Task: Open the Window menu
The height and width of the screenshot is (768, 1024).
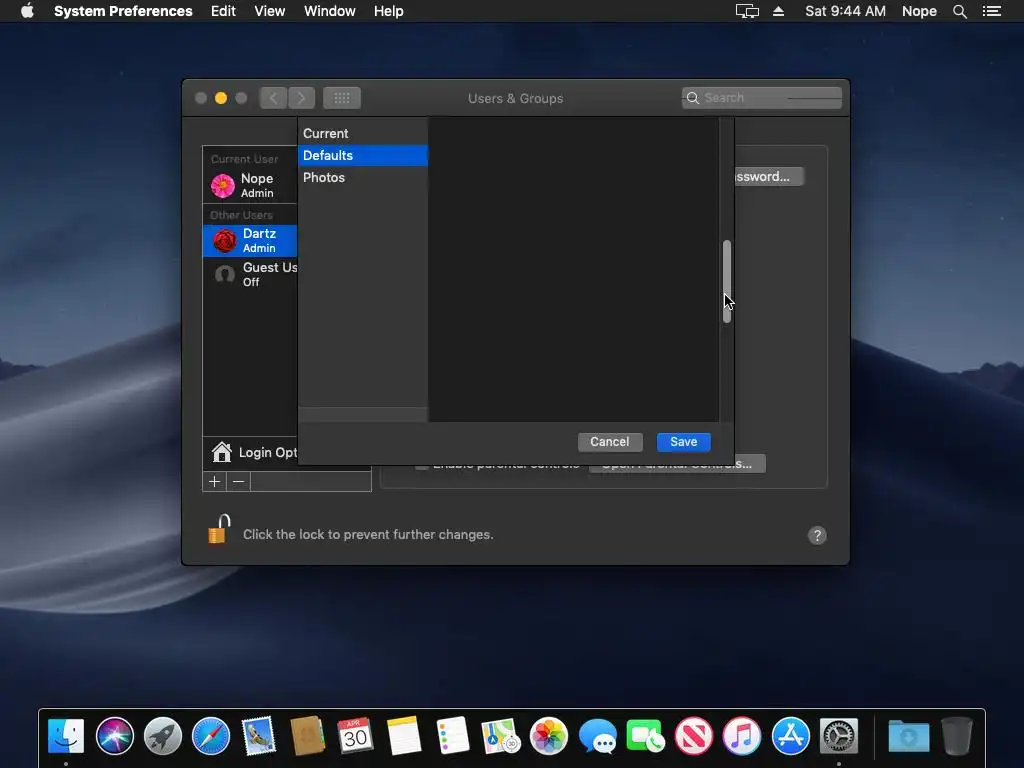Action: tap(330, 11)
